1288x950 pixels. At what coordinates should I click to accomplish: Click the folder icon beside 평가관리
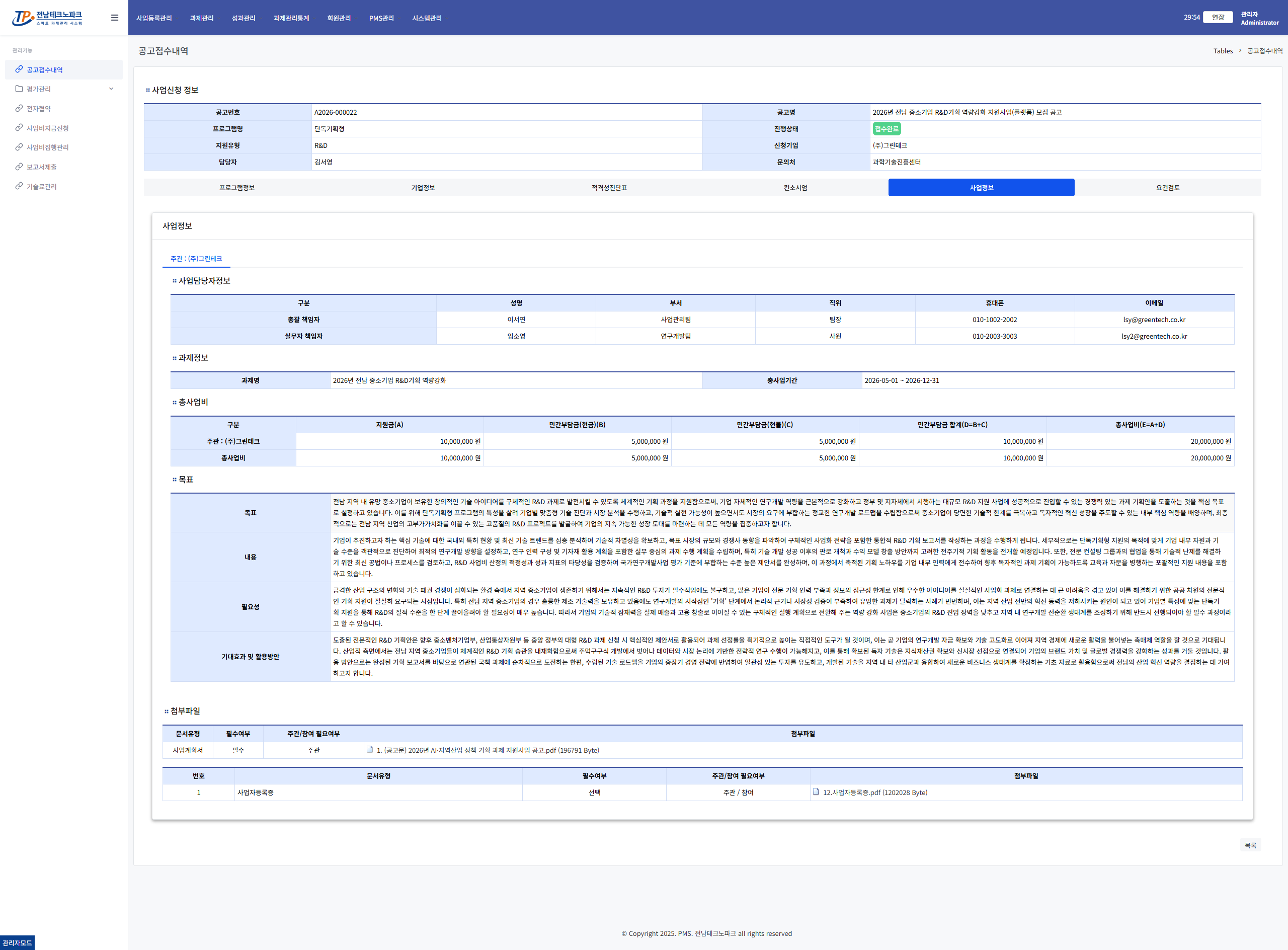[19, 89]
